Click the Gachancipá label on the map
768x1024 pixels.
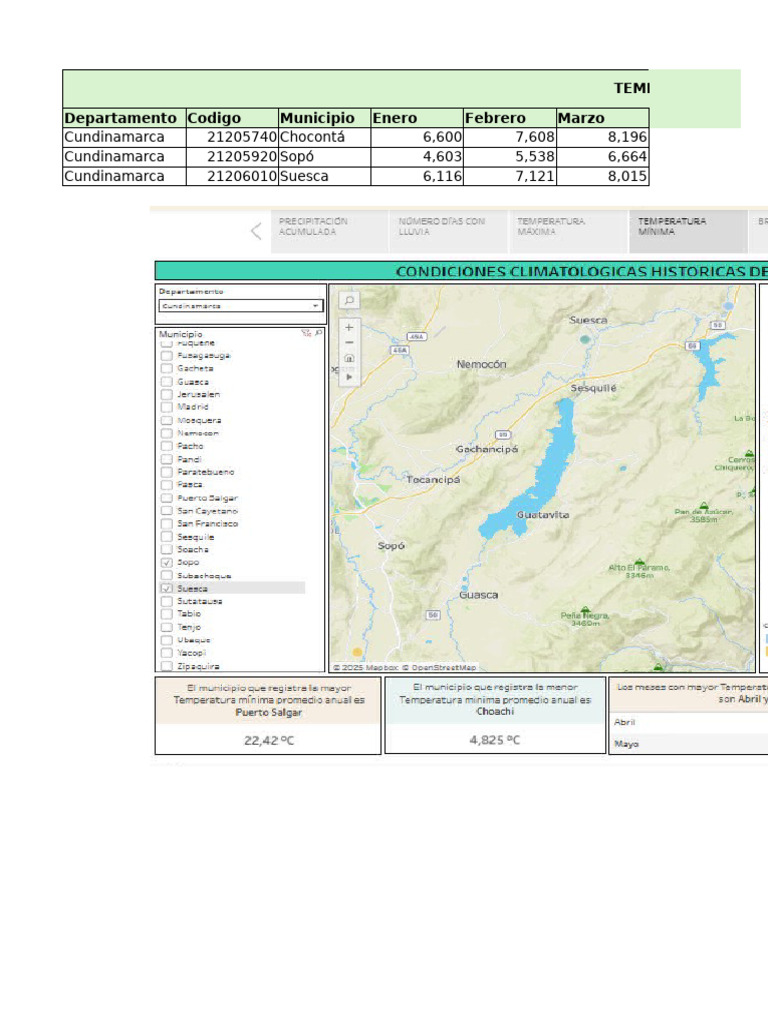487,449
